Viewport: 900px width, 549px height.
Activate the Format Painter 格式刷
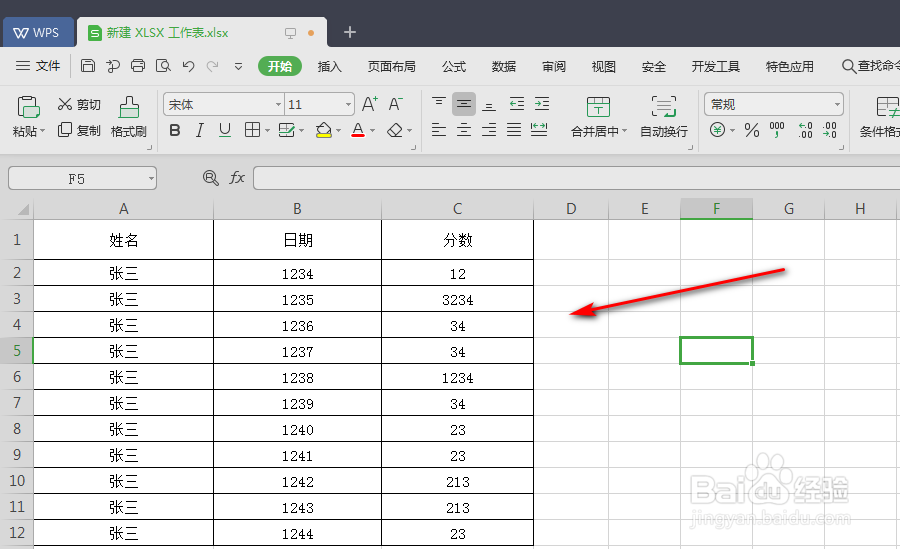(129, 117)
